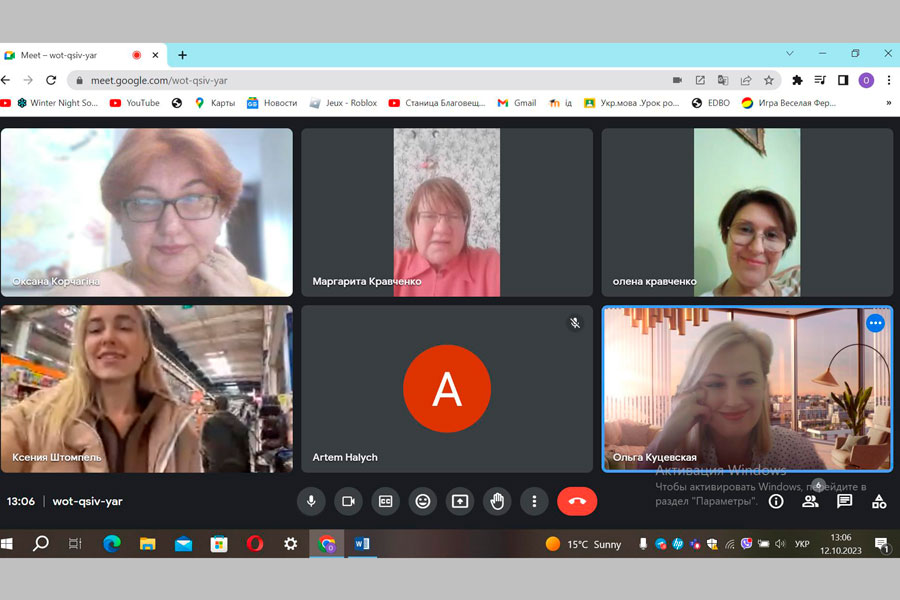Open meeting details info icon
Viewport: 900px width, 600px height.
click(776, 502)
